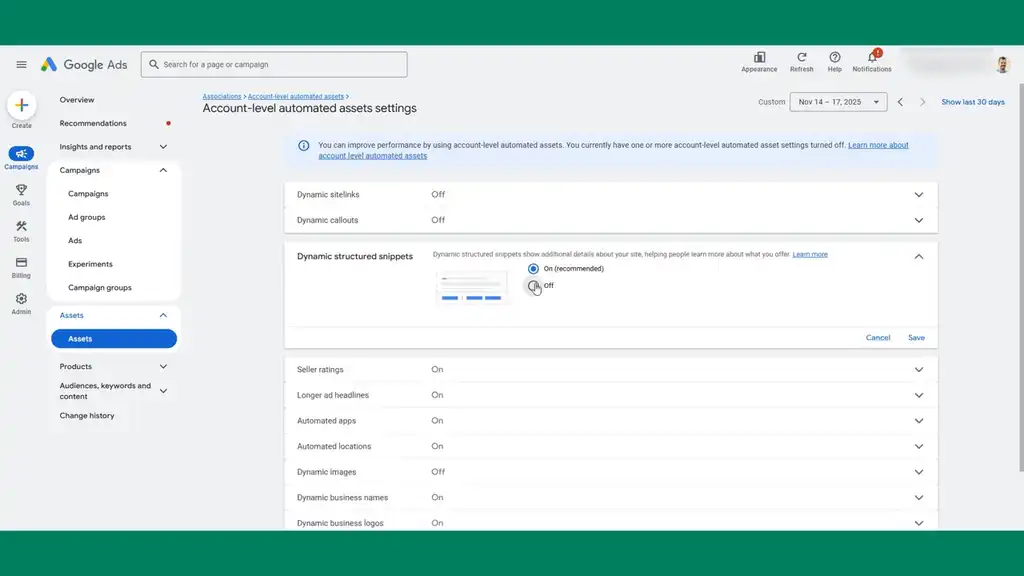Click the Admin gear icon
Viewport: 1024px width, 576px height.
point(21,299)
